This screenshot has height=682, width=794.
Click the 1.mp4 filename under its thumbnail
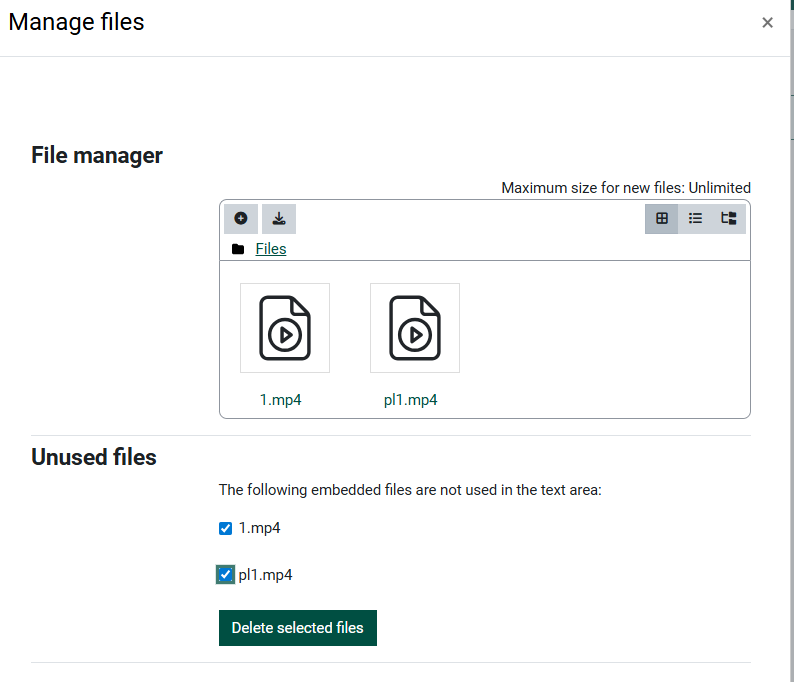pos(281,400)
